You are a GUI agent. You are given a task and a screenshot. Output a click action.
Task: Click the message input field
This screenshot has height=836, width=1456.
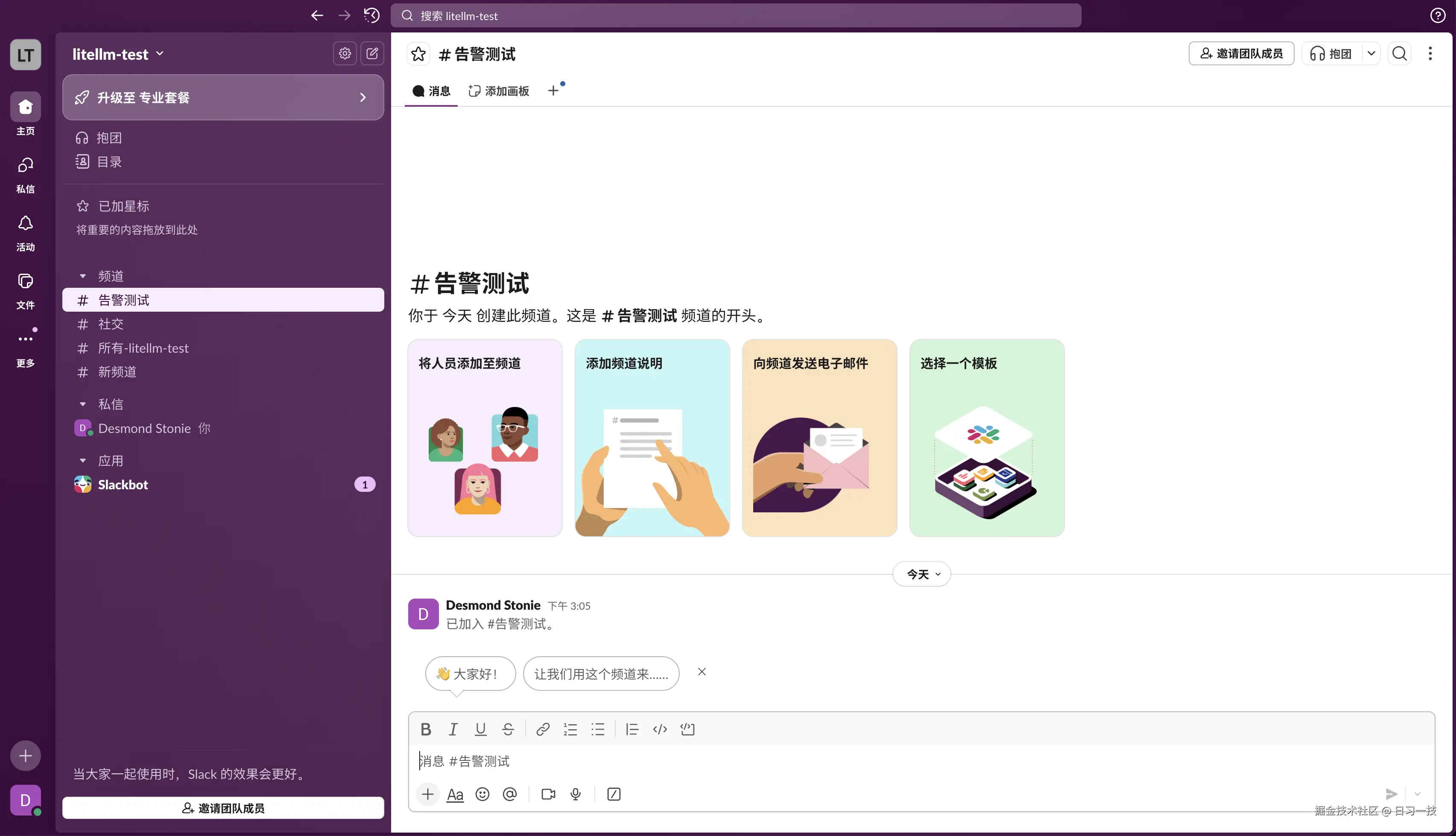[x=689, y=761]
